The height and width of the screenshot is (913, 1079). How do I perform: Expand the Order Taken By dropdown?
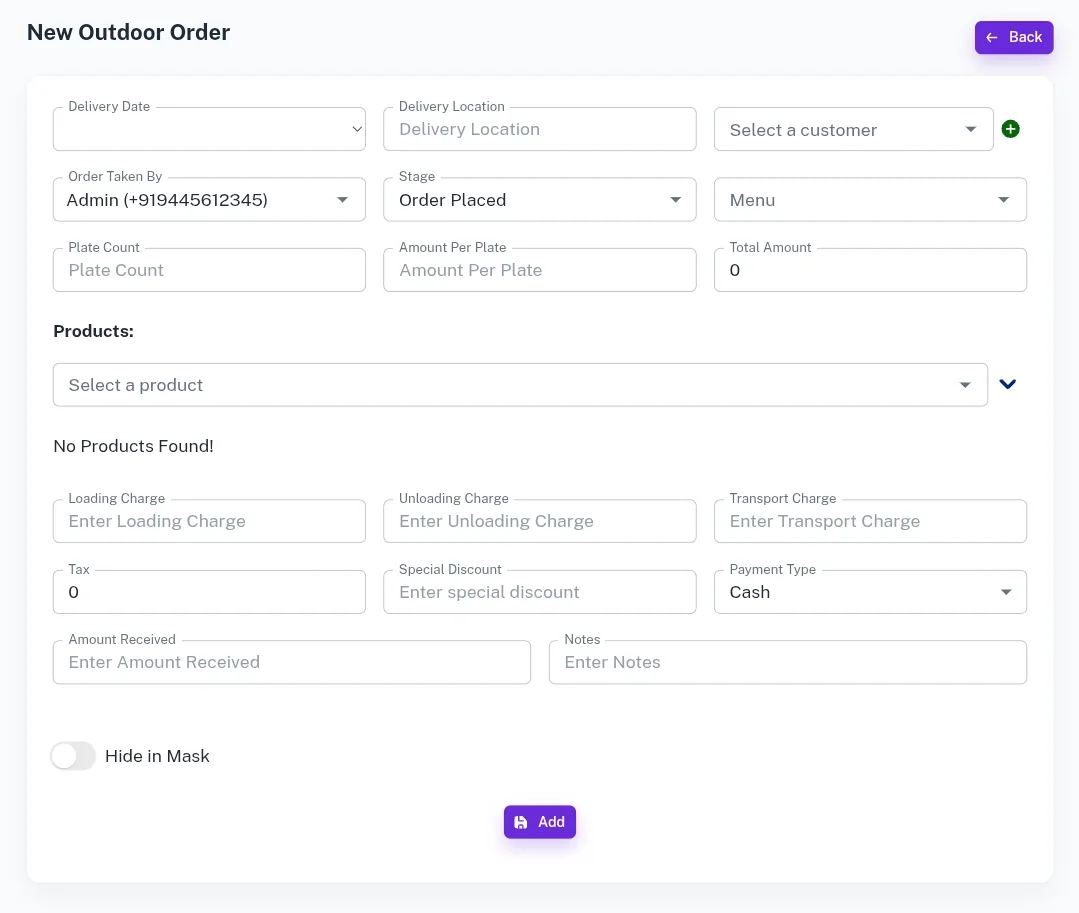[x=209, y=200]
